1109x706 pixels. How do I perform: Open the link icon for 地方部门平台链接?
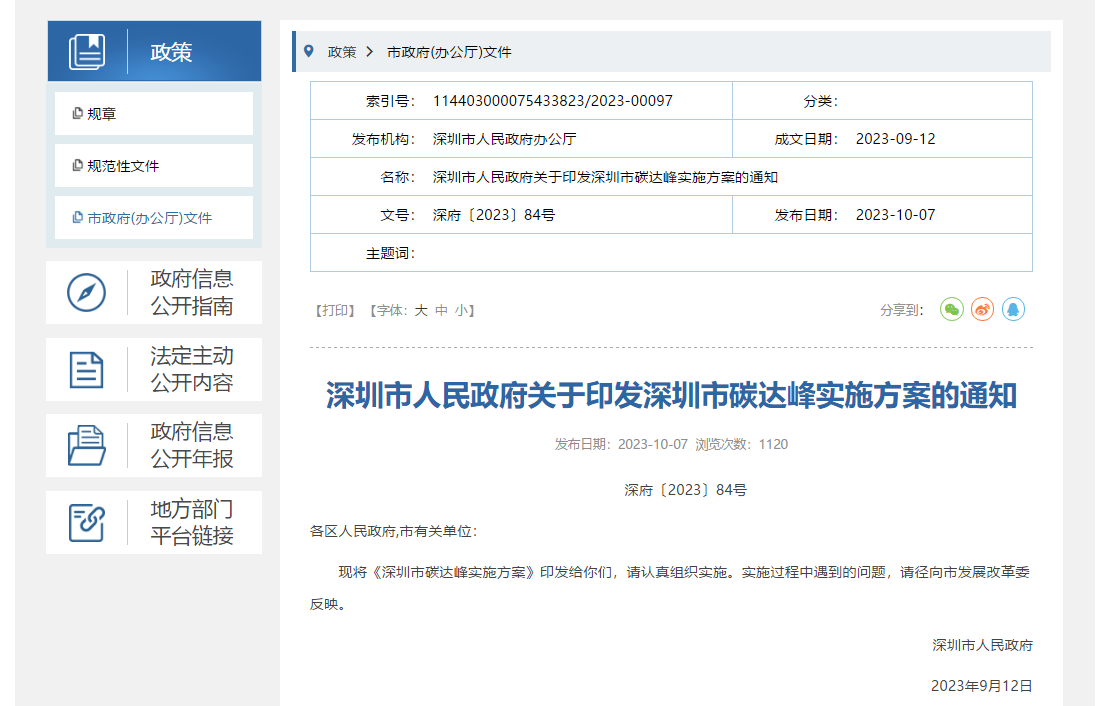click(x=86, y=522)
